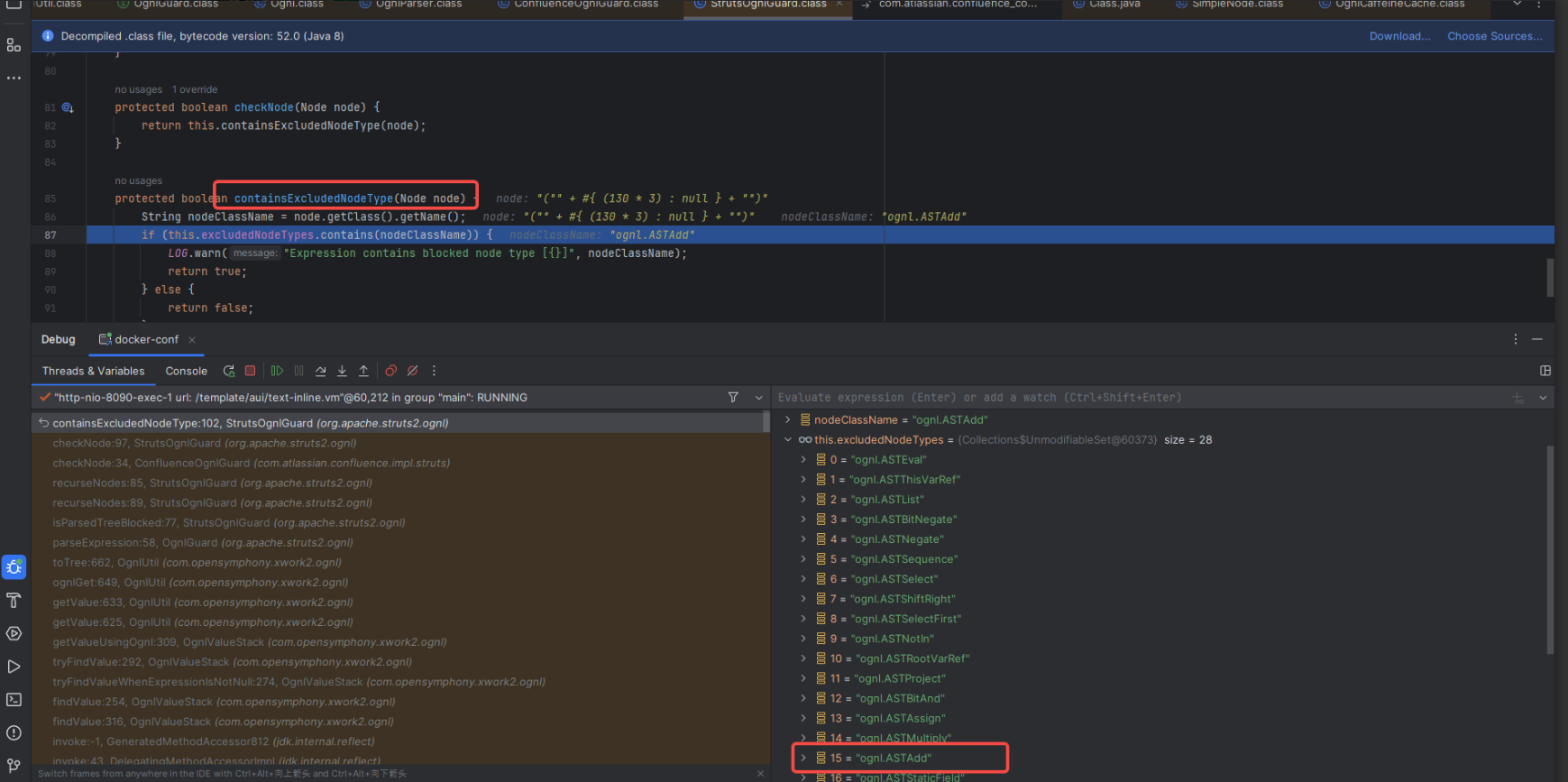The height and width of the screenshot is (782, 1568).
Task: Add expression to watches icon
Action: [x=1518, y=398]
